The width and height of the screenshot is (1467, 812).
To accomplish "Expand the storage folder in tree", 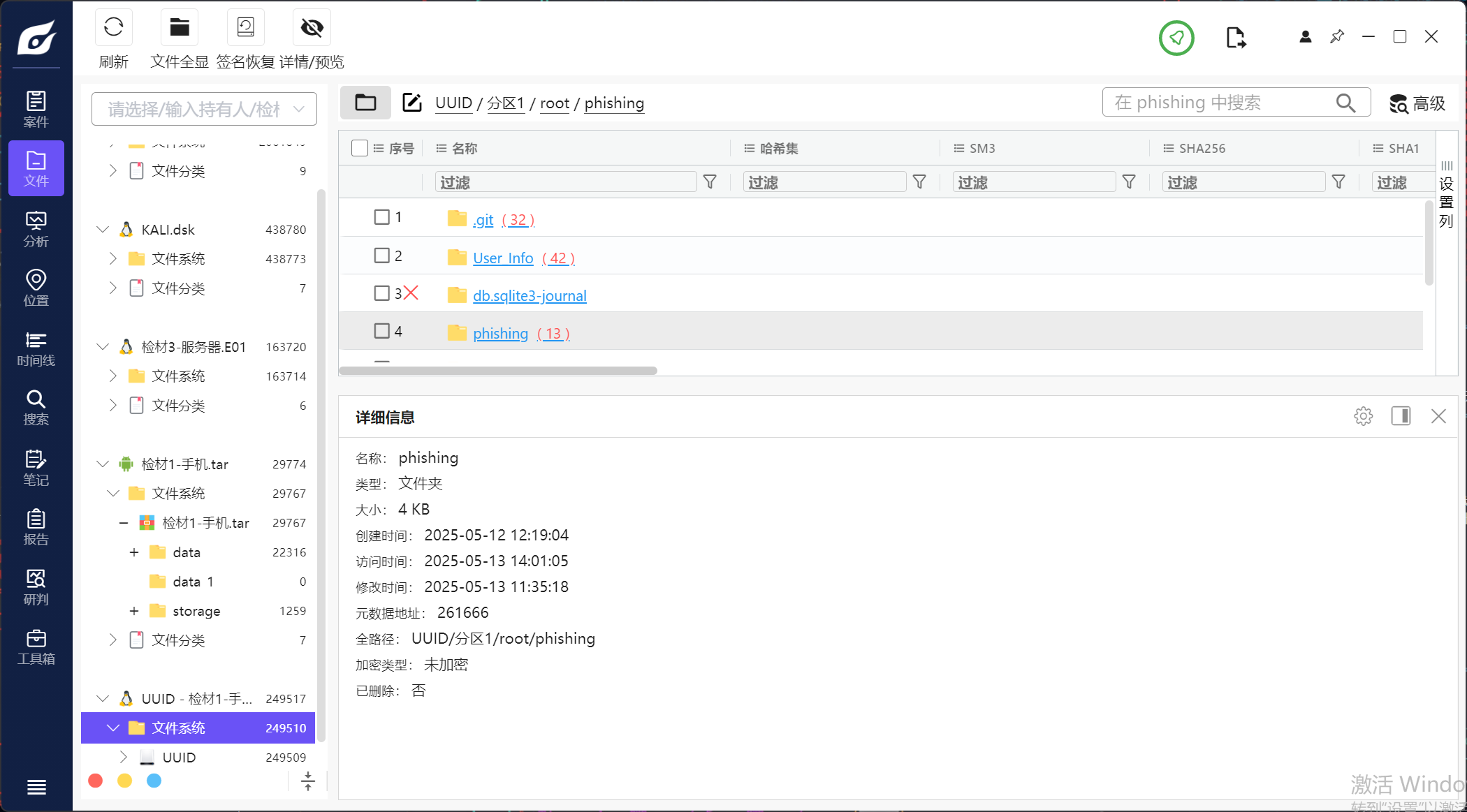I will click(x=134, y=611).
